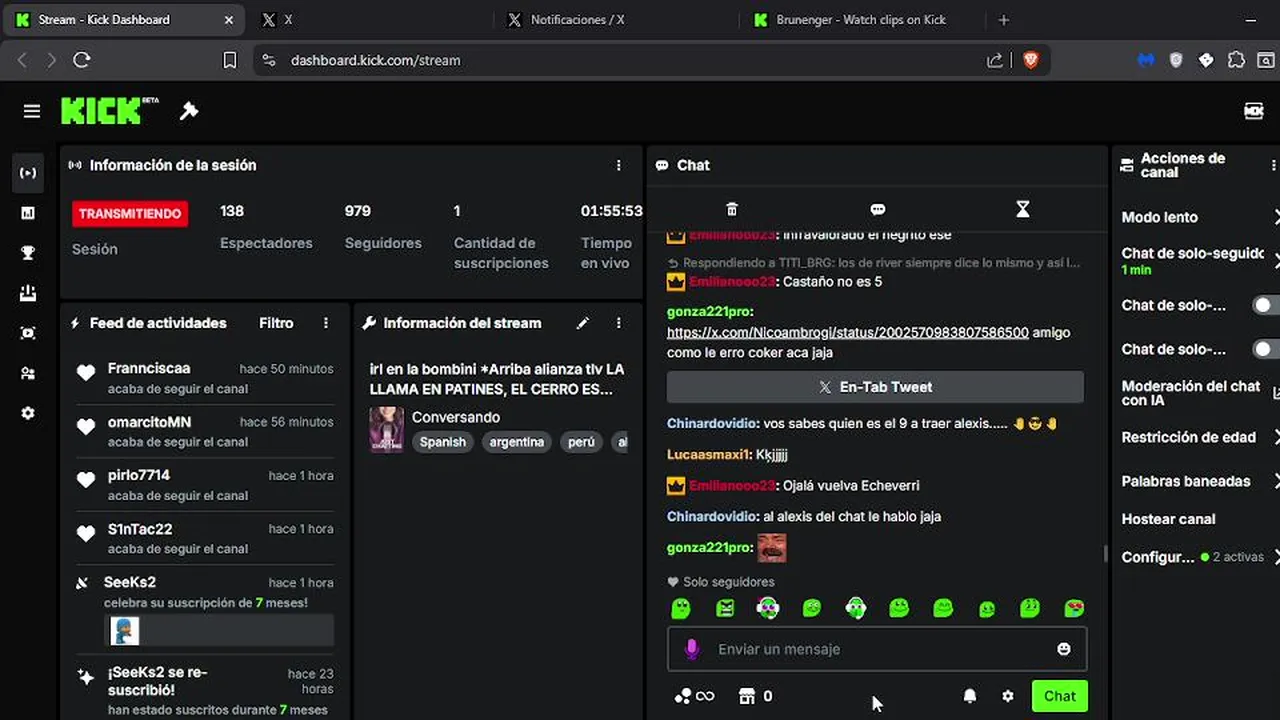This screenshot has height=720, width=1280.
Task: Click the emote image posted by gonza221pro
Action: point(771,548)
